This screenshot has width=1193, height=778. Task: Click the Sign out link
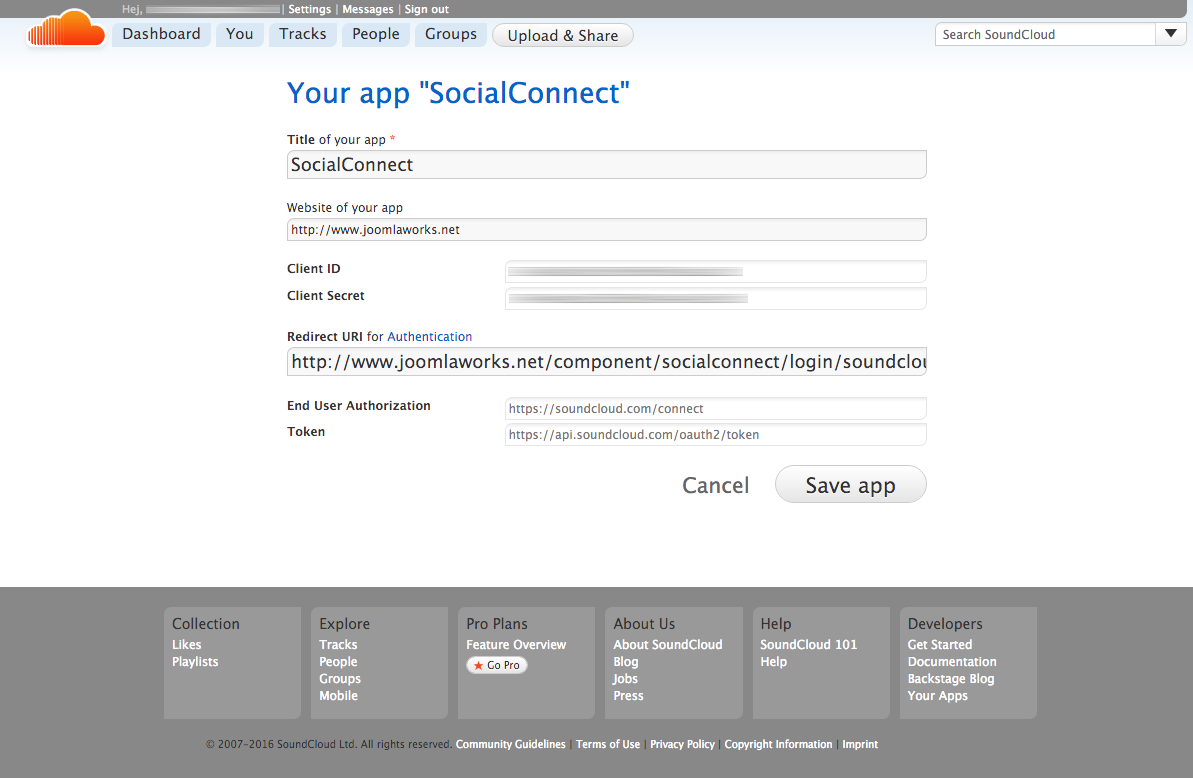pos(427,9)
